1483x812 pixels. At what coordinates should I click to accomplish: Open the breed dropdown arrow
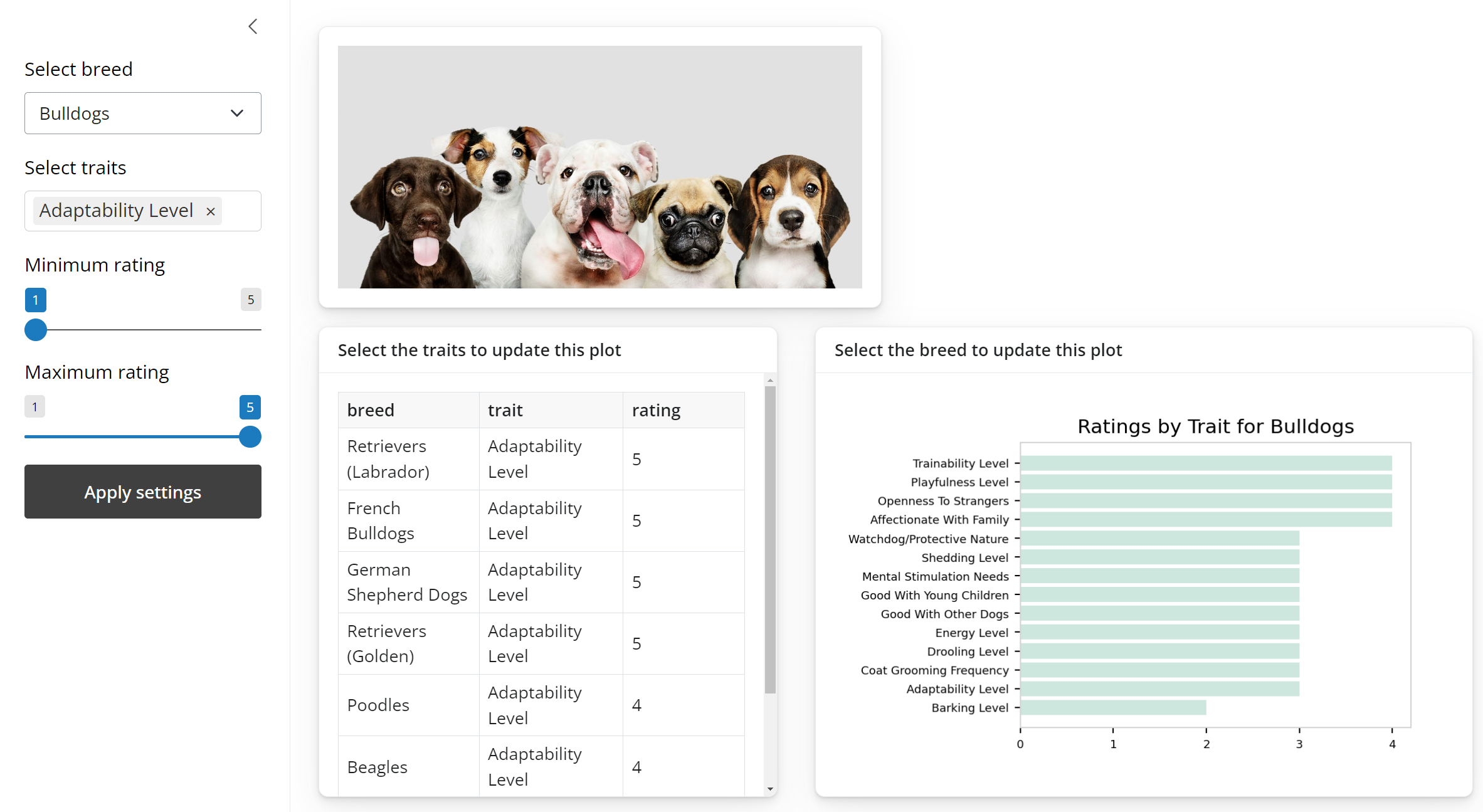(x=236, y=113)
